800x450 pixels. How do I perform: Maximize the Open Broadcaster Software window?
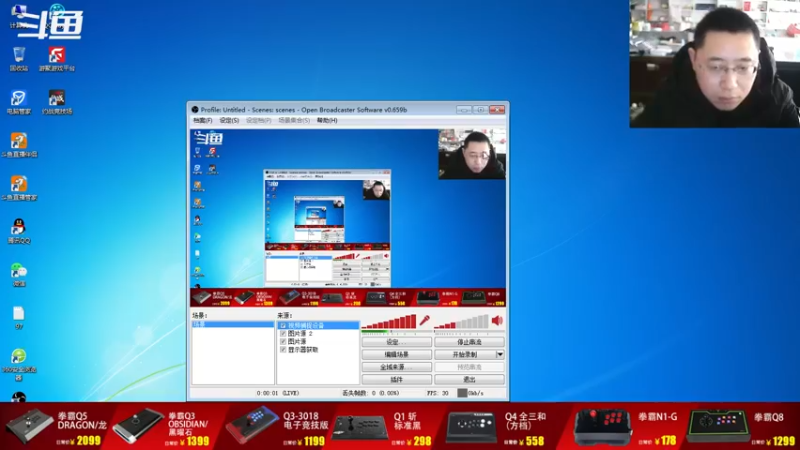pos(480,110)
